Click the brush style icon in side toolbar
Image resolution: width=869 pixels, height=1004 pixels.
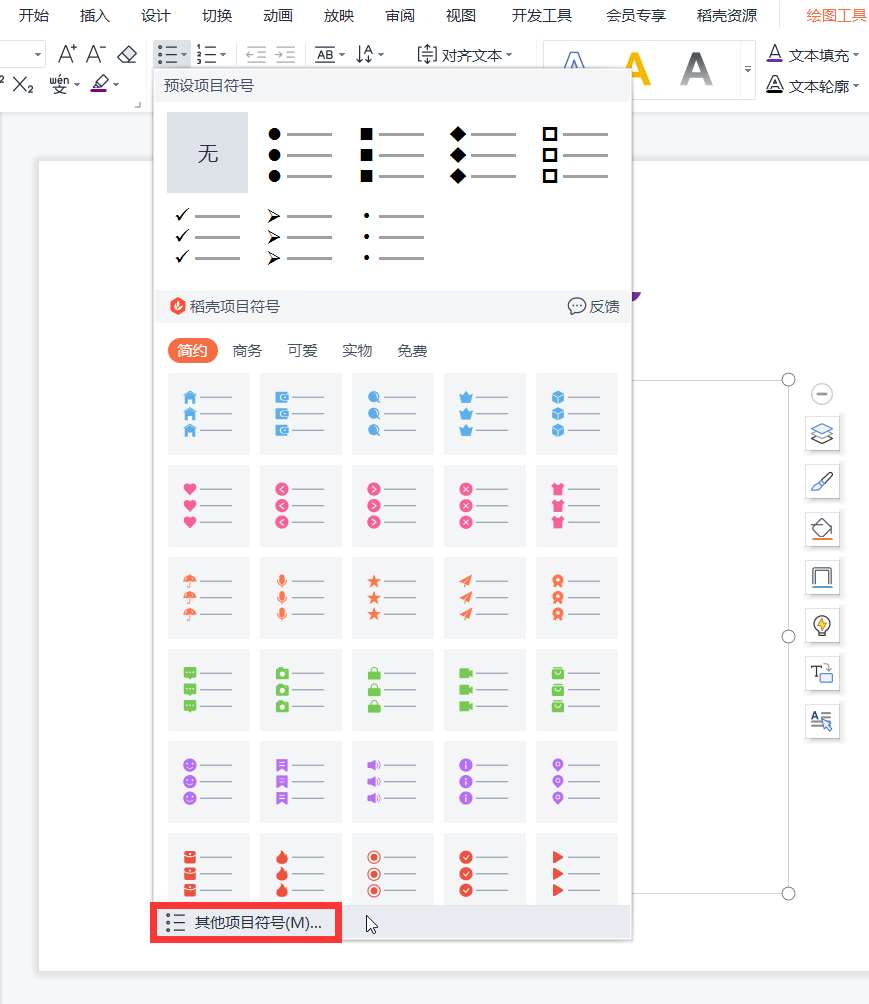pos(822,482)
